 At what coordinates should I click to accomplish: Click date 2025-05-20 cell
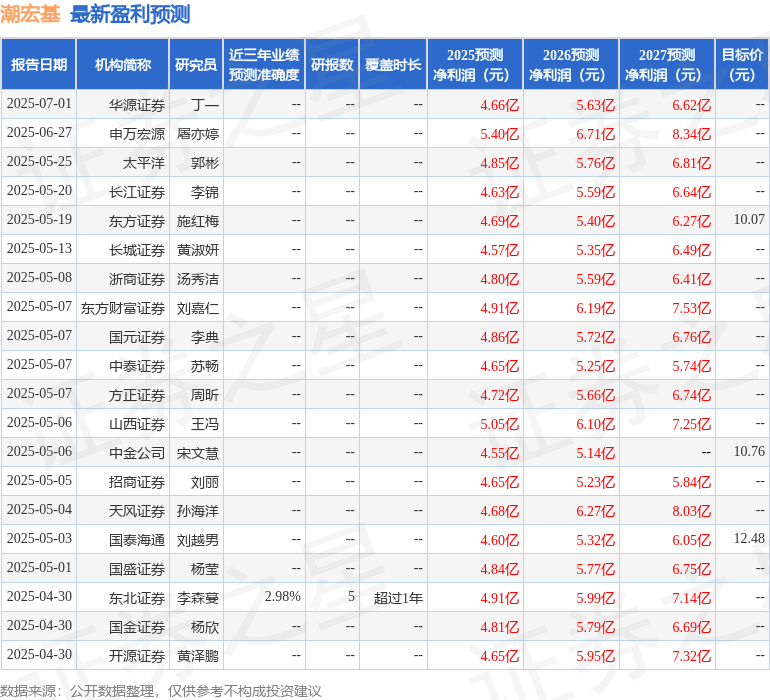[x=39, y=191]
